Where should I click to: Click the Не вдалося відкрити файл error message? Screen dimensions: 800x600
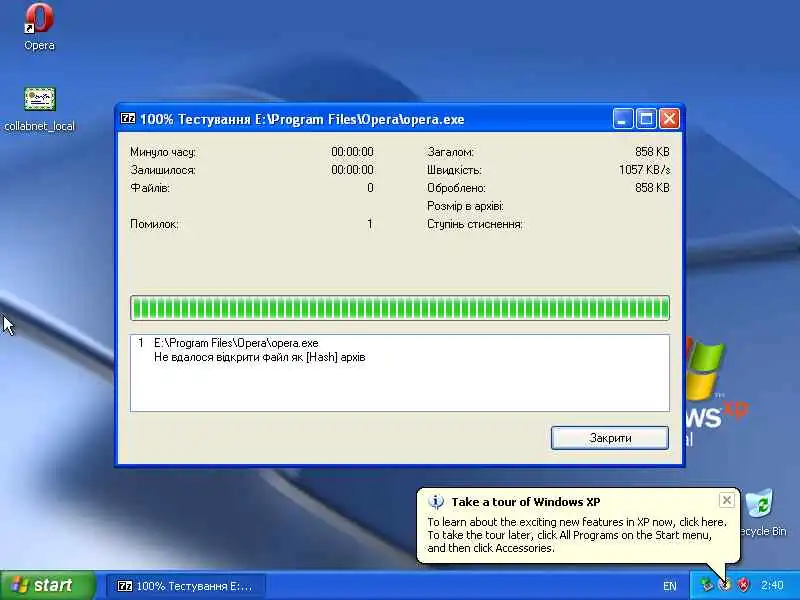260,357
